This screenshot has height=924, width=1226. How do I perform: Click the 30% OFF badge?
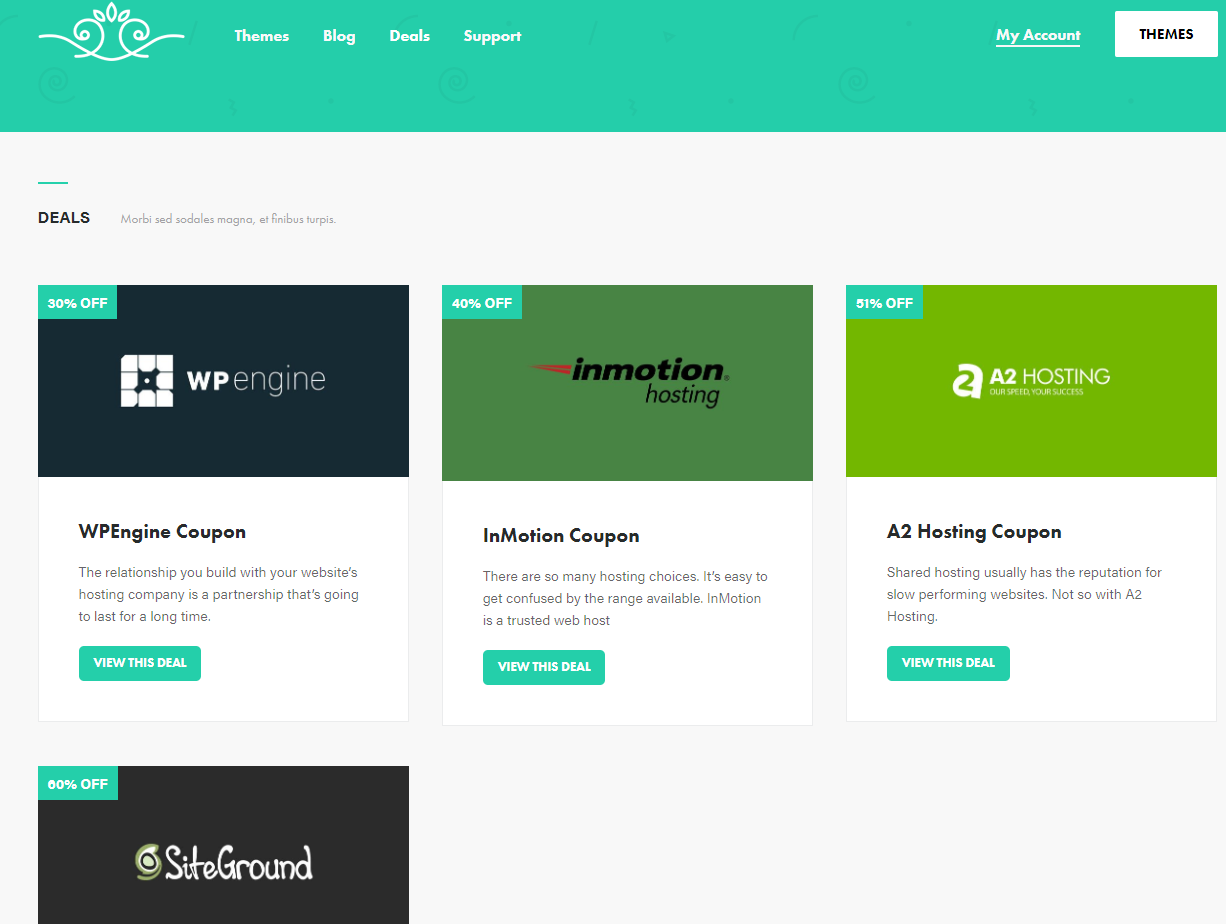point(78,303)
